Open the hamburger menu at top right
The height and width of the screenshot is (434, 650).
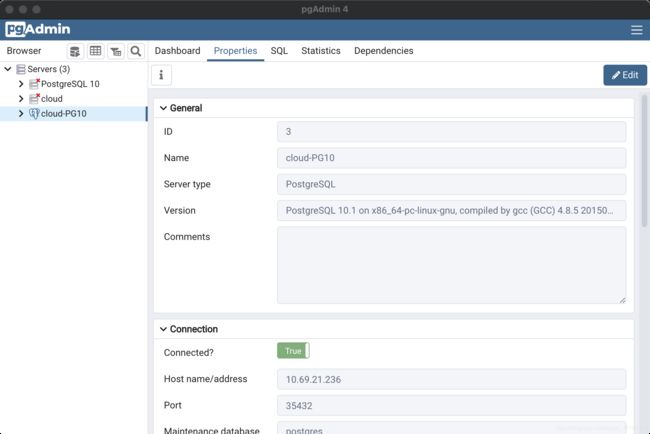tap(636, 30)
